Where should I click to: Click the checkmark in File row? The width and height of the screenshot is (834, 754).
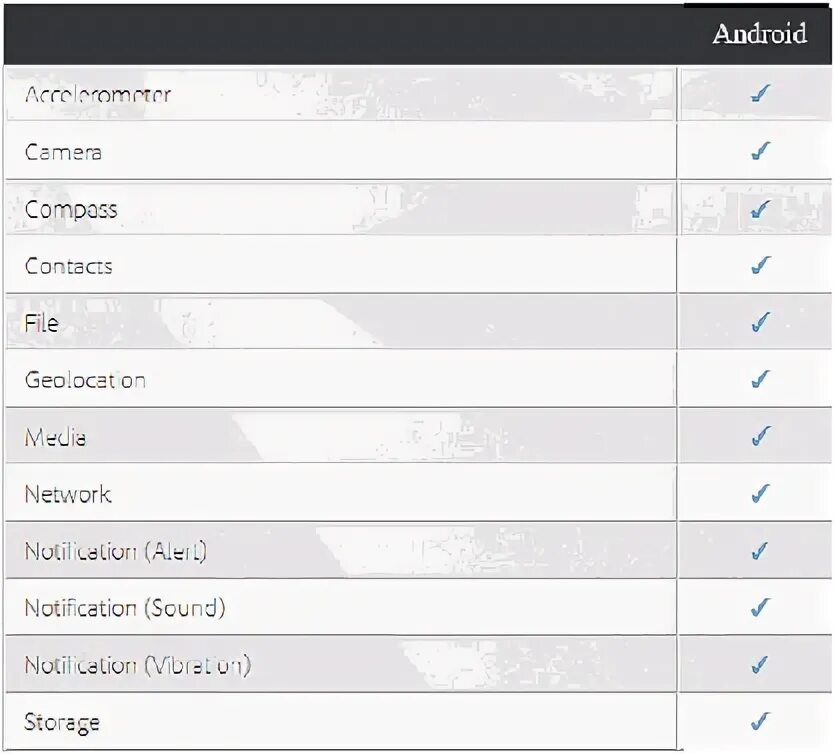point(760,323)
